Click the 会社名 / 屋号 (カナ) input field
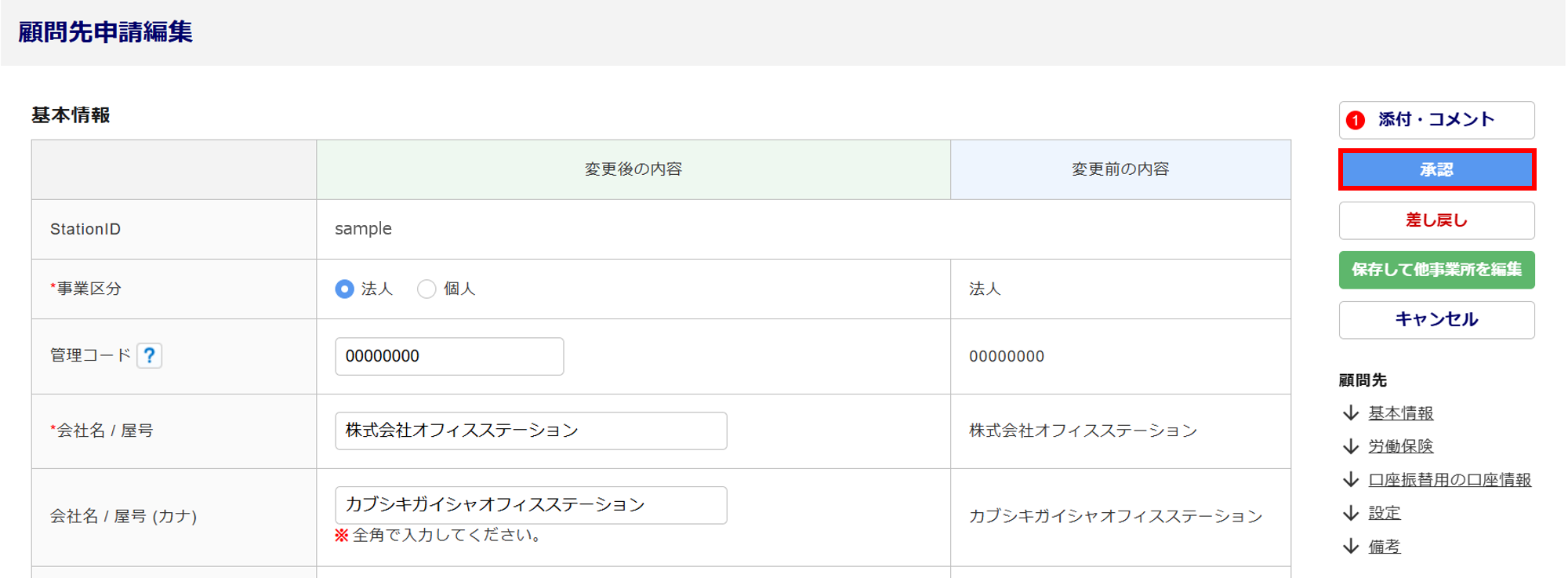Image resolution: width=1568 pixels, height=578 pixels. coord(530,505)
